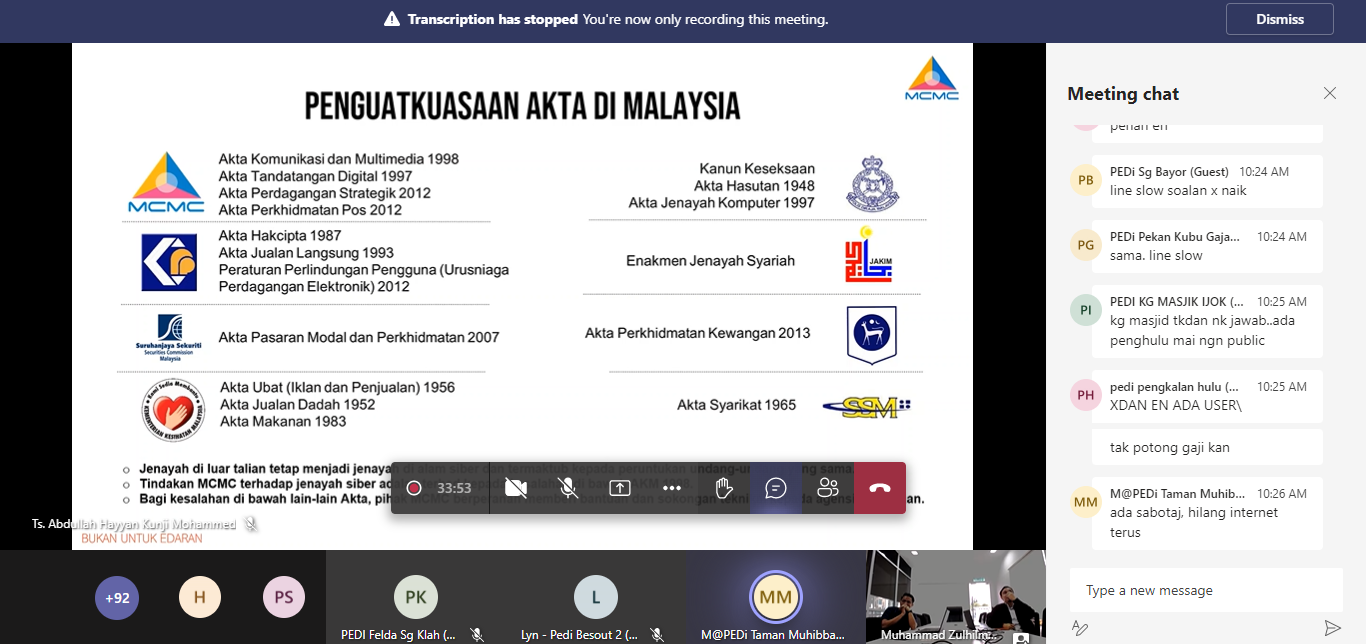Click the MCMC logo at slide top corner

tap(931, 79)
